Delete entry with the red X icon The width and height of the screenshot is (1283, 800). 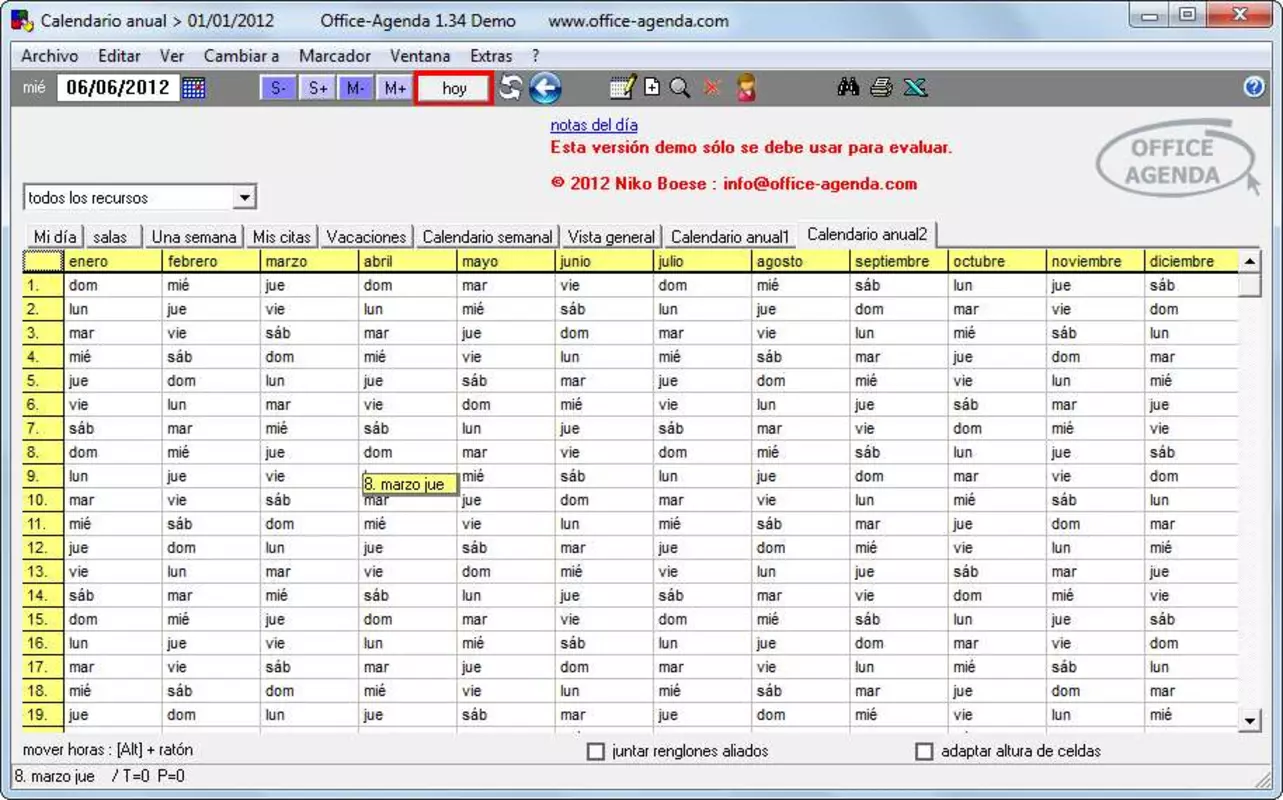[712, 88]
